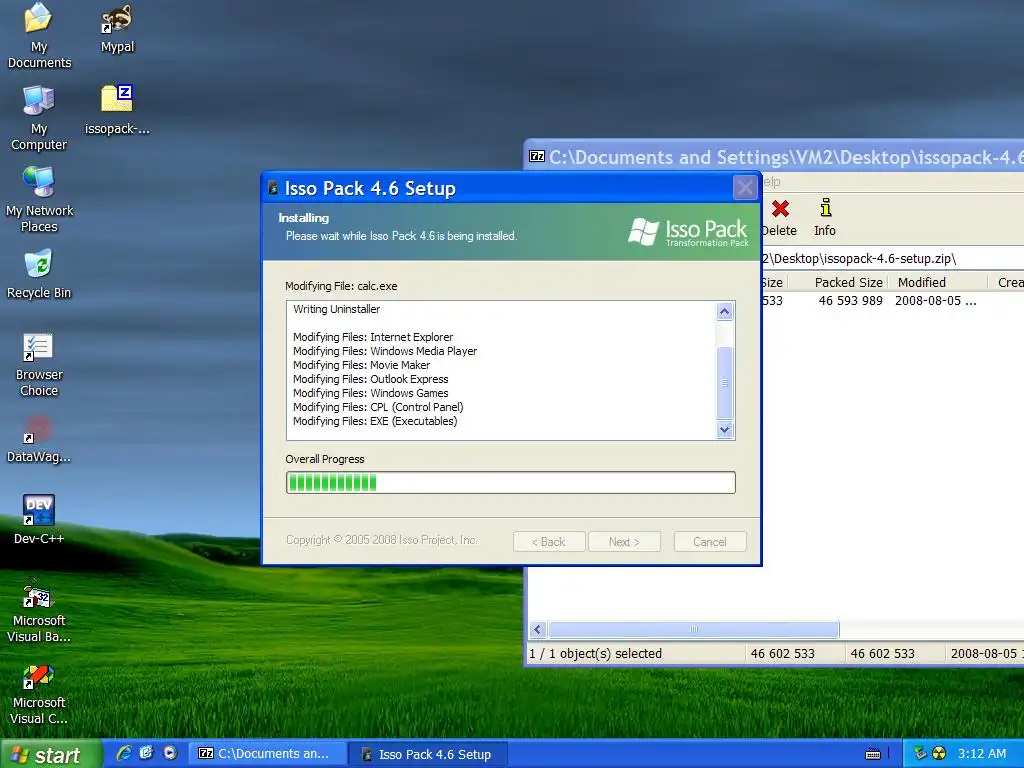1024x768 pixels.
Task: Click the 2008-08-05 modified date cell
Action: 935,300
